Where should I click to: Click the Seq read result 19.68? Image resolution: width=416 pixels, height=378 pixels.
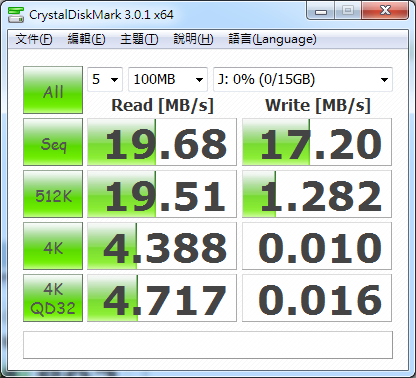click(162, 142)
